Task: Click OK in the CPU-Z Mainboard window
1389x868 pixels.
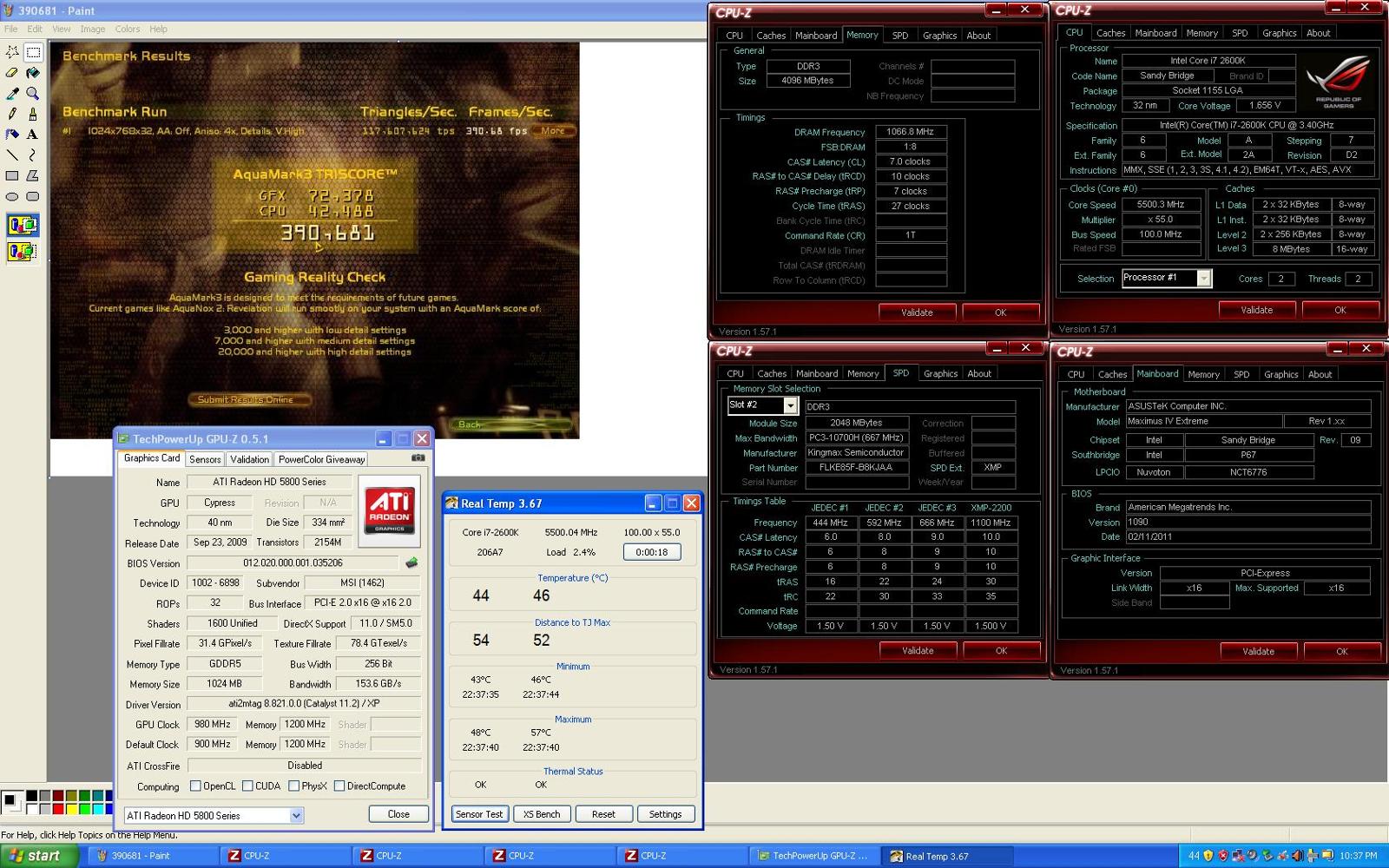Action: [1342, 651]
